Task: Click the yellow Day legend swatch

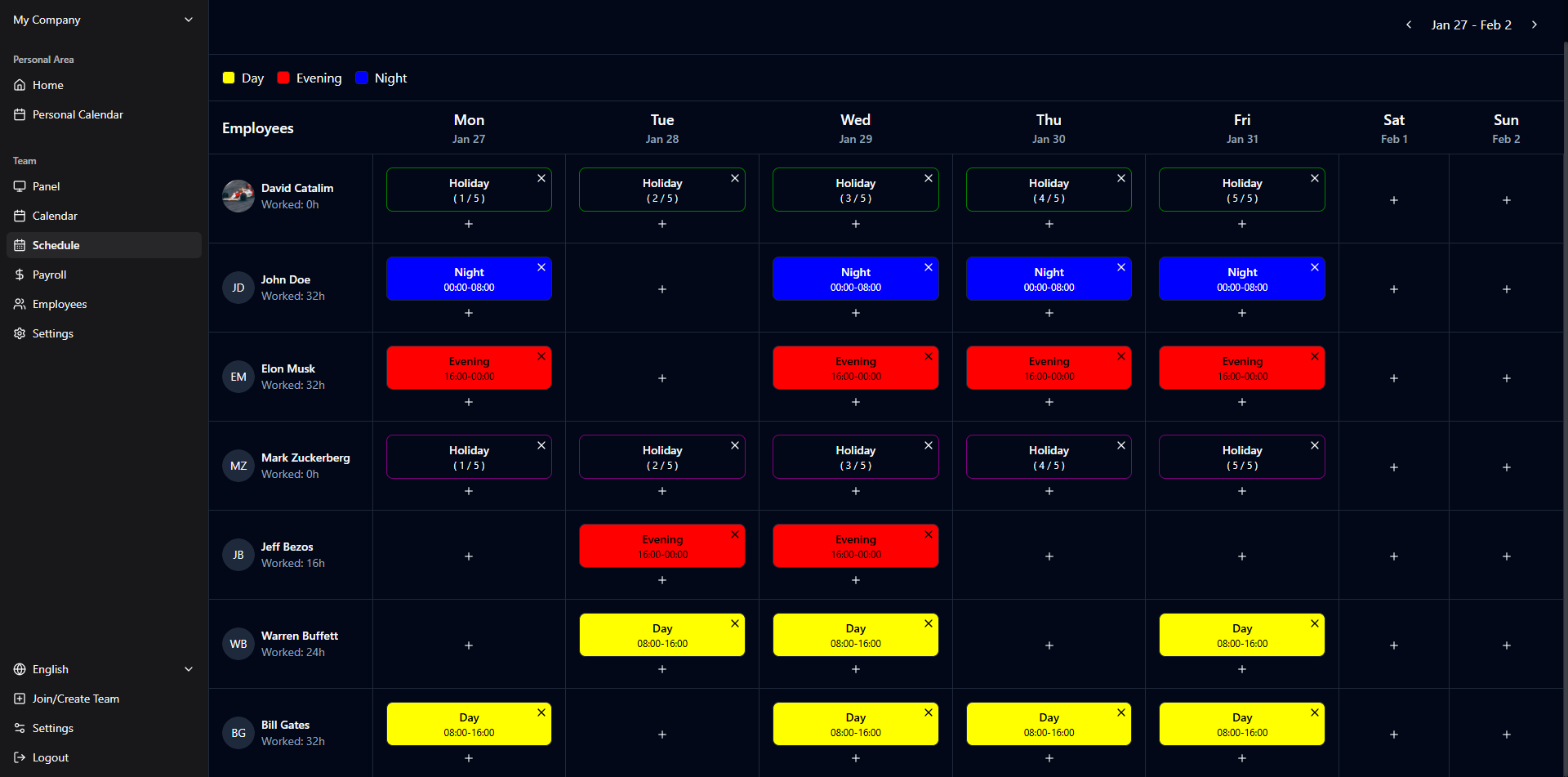Action: (x=229, y=78)
